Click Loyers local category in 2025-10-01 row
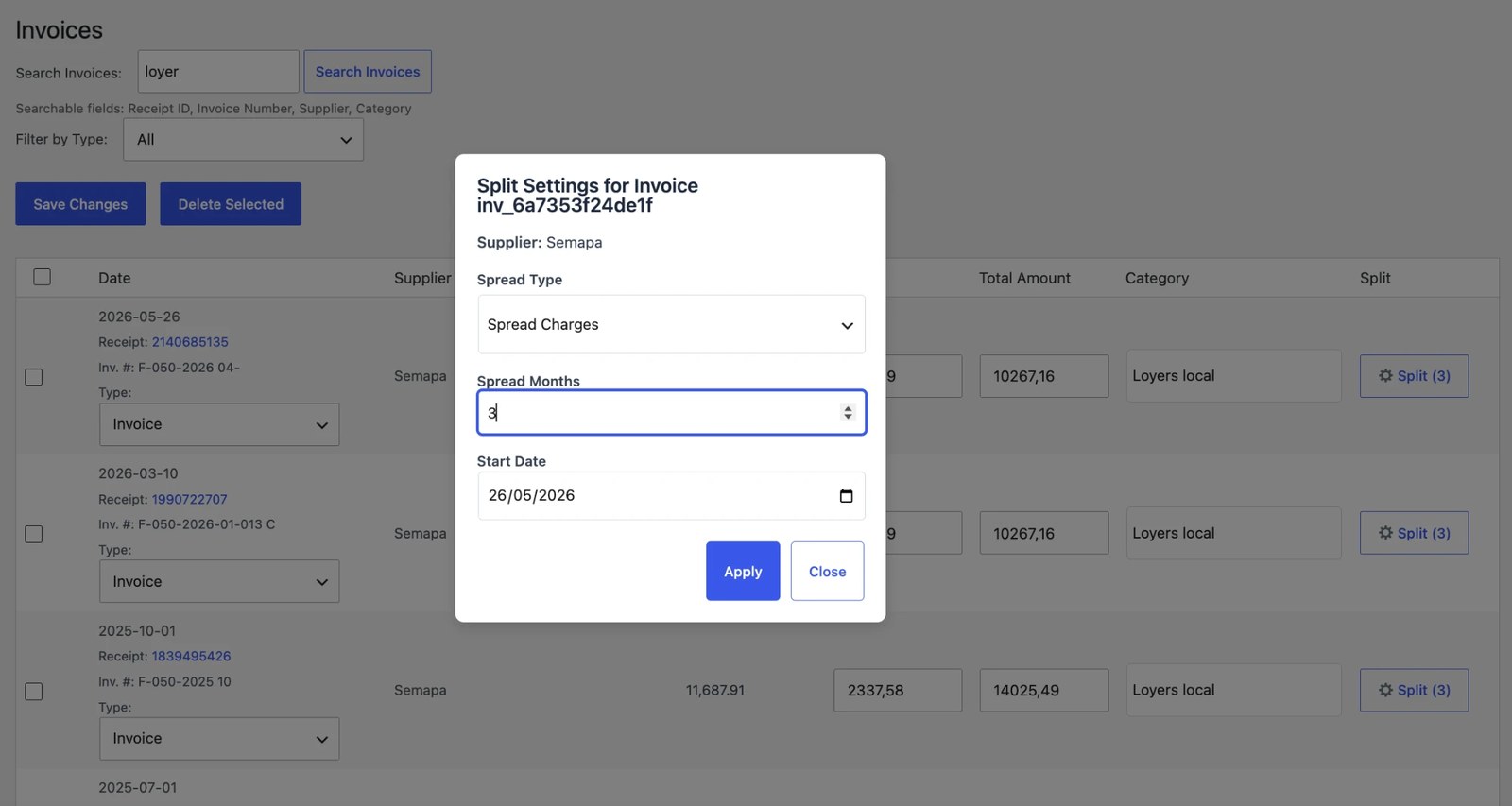1512x806 pixels. pos(1233,690)
